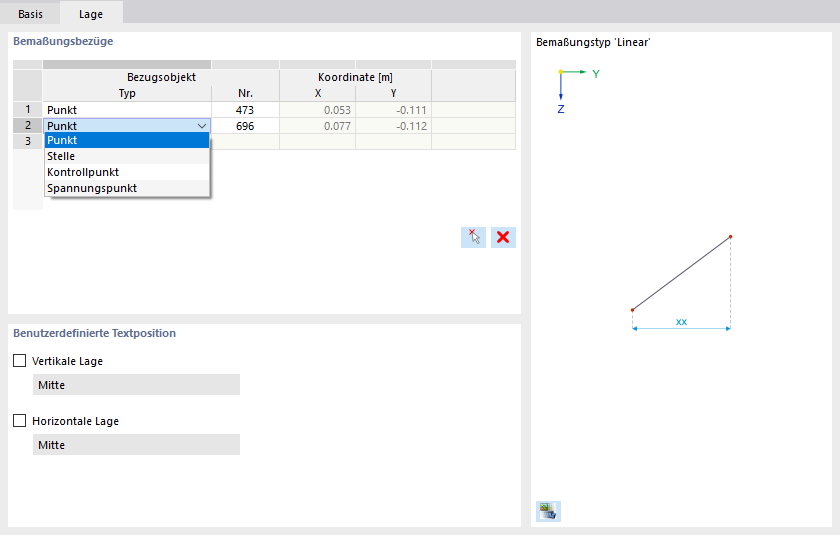The width and height of the screenshot is (840, 535).
Task: Click the 'Koordinate [m]' column header
Action: pos(355,77)
